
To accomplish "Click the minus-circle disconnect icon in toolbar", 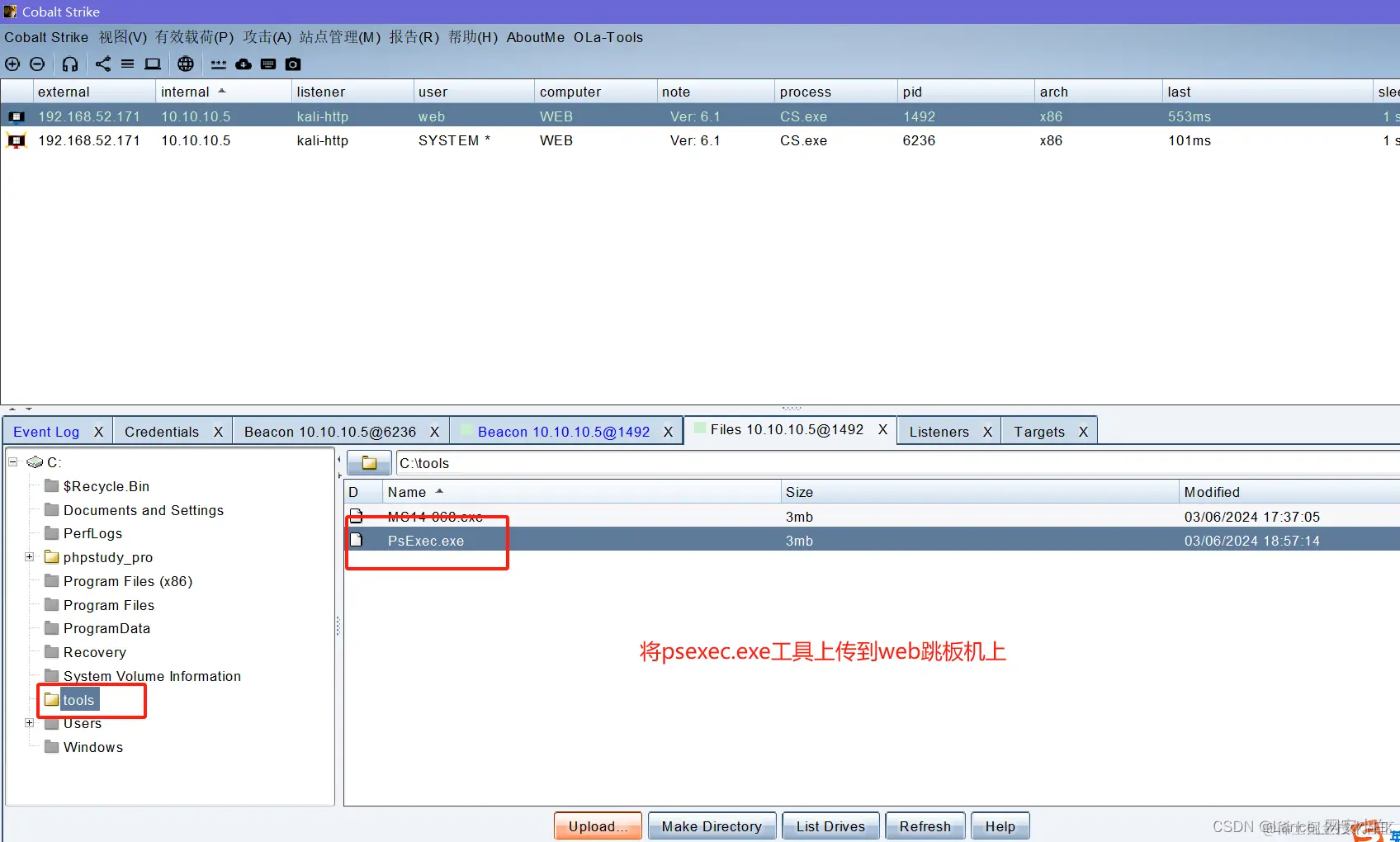I will [37, 64].
